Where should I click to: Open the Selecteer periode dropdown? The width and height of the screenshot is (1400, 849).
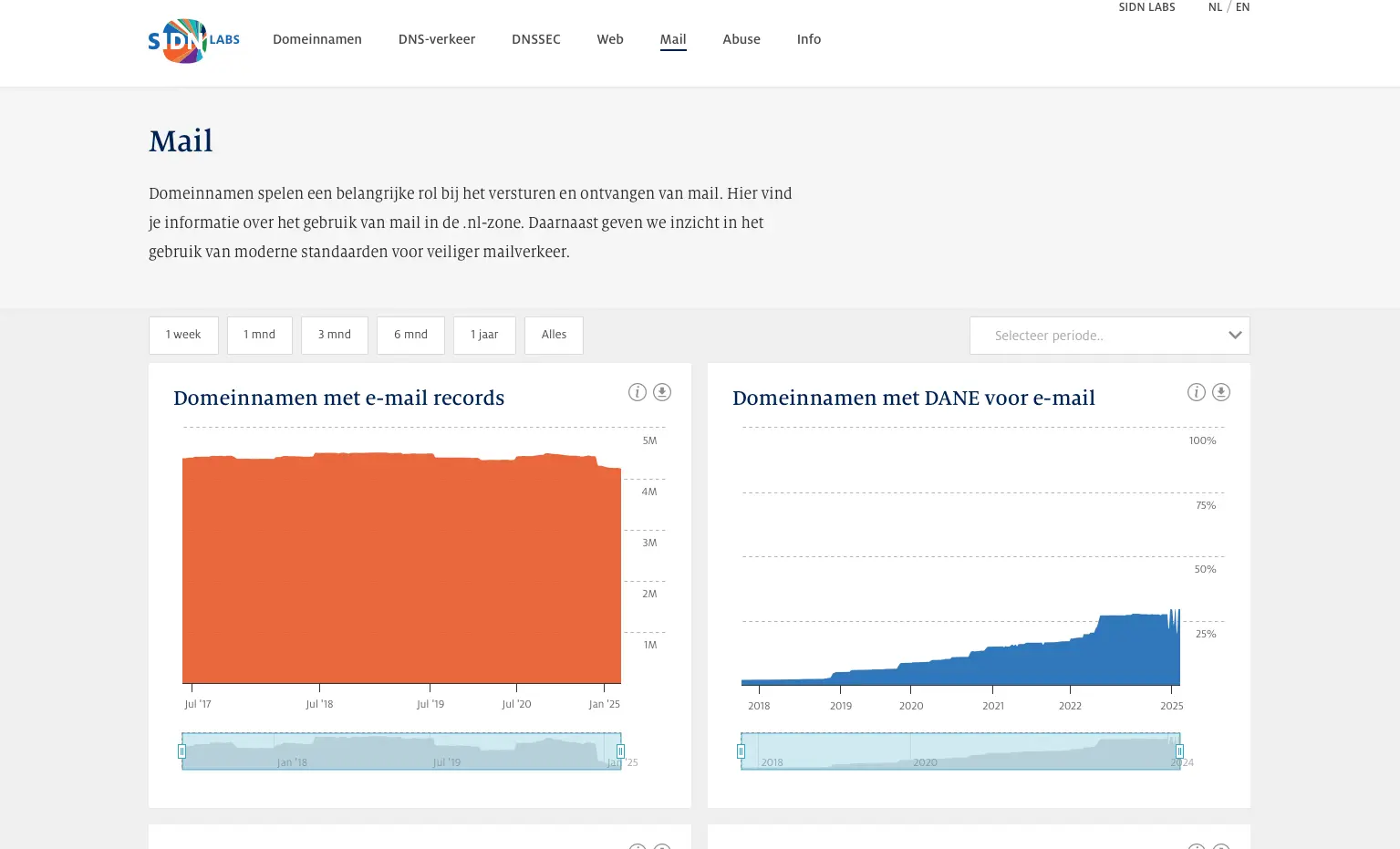(1109, 336)
